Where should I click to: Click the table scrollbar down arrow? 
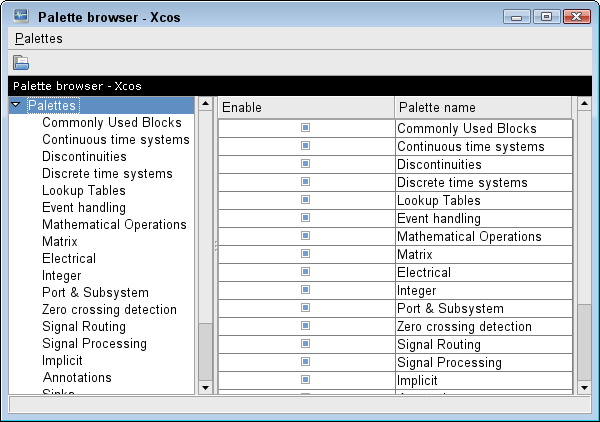(x=585, y=387)
